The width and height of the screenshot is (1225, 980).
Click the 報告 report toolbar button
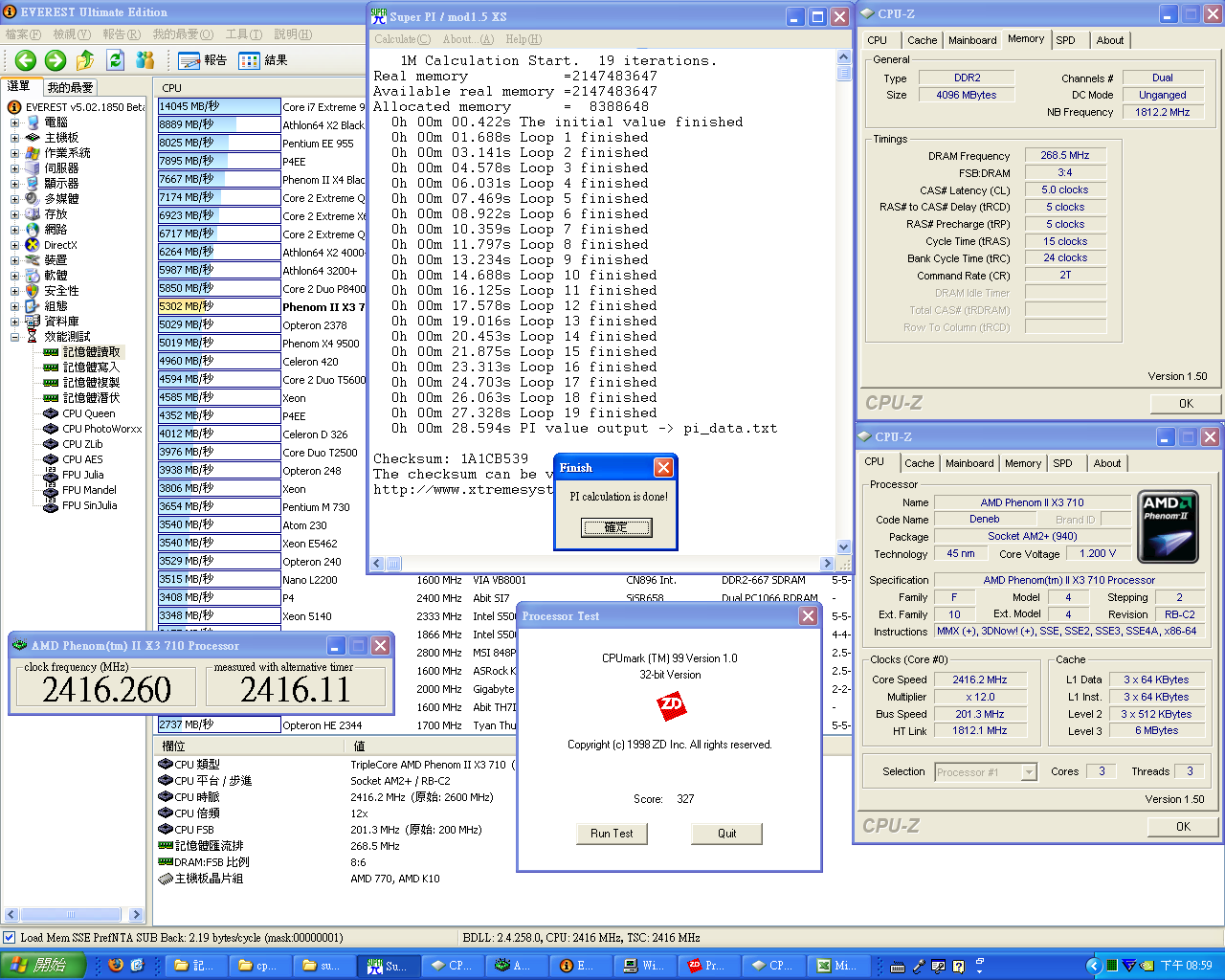point(203,60)
